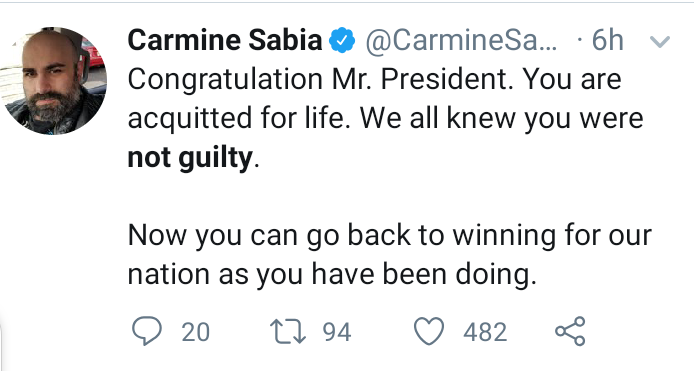This screenshot has width=694, height=371.
Task: Click the like count 482
Action: pos(485,332)
